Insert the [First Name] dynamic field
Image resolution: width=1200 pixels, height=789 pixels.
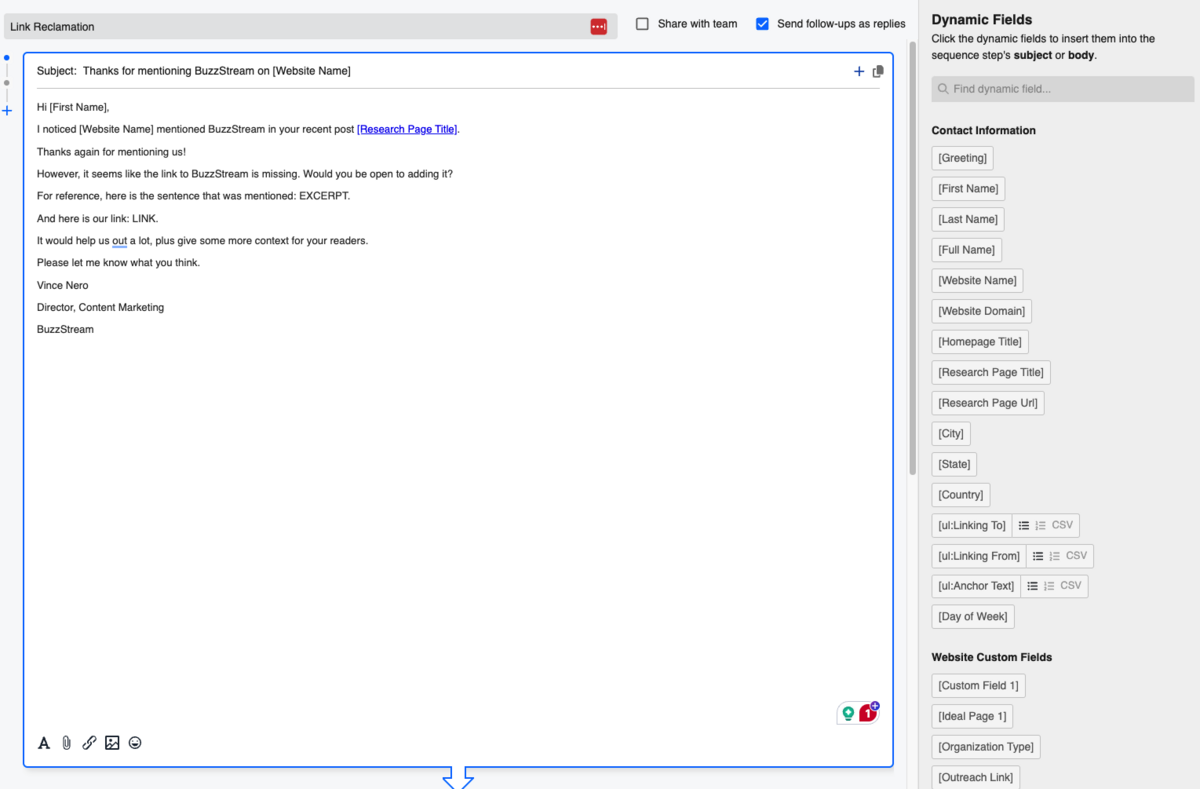point(967,188)
